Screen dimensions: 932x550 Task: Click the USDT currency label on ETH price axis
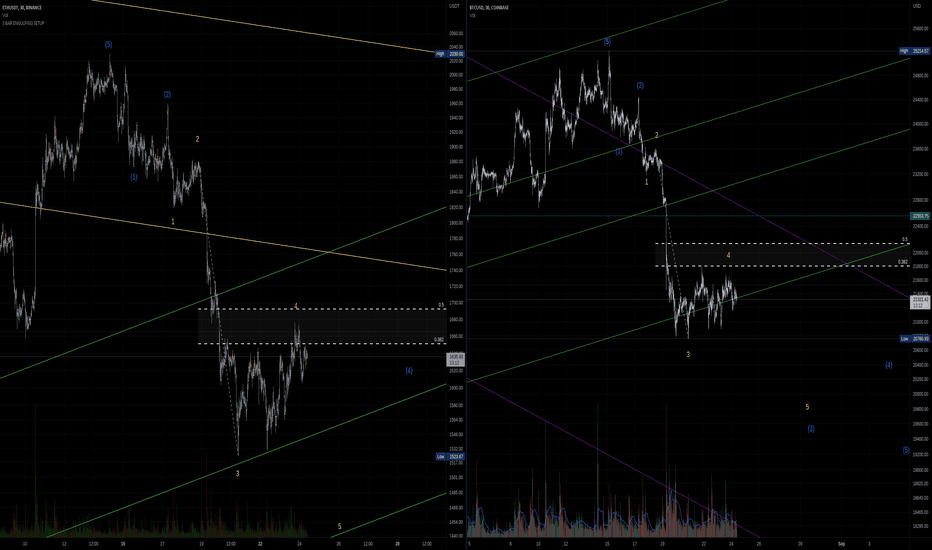click(454, 6)
